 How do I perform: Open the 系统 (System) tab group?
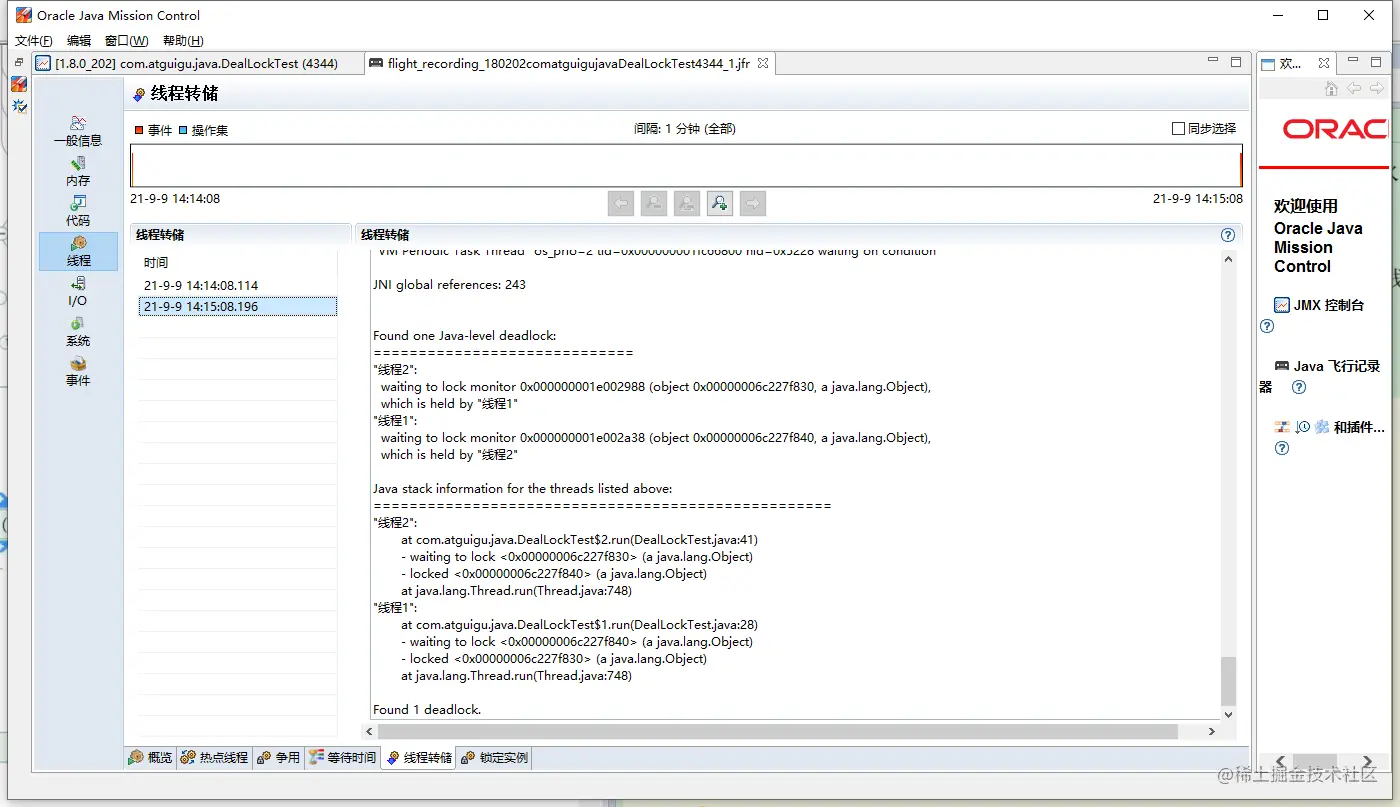[x=78, y=331]
